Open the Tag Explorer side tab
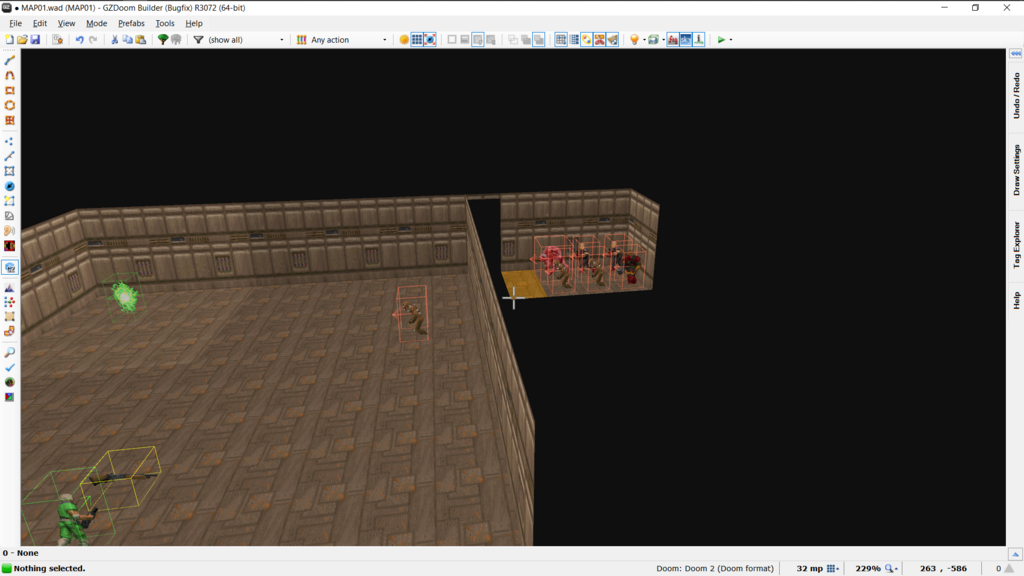1024x576 pixels. coord(1016,245)
